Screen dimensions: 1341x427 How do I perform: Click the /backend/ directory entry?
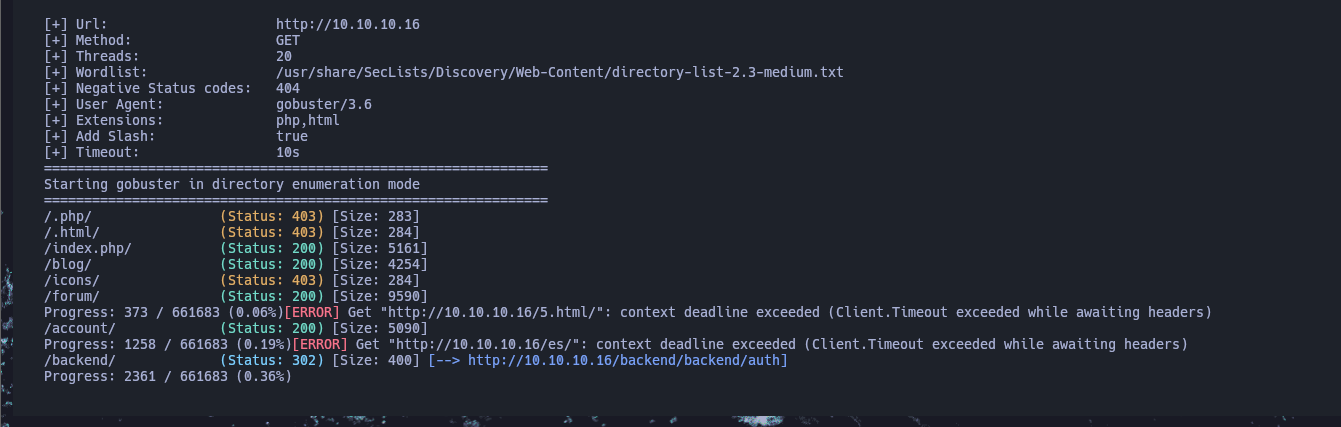pyautogui.click(x=80, y=360)
